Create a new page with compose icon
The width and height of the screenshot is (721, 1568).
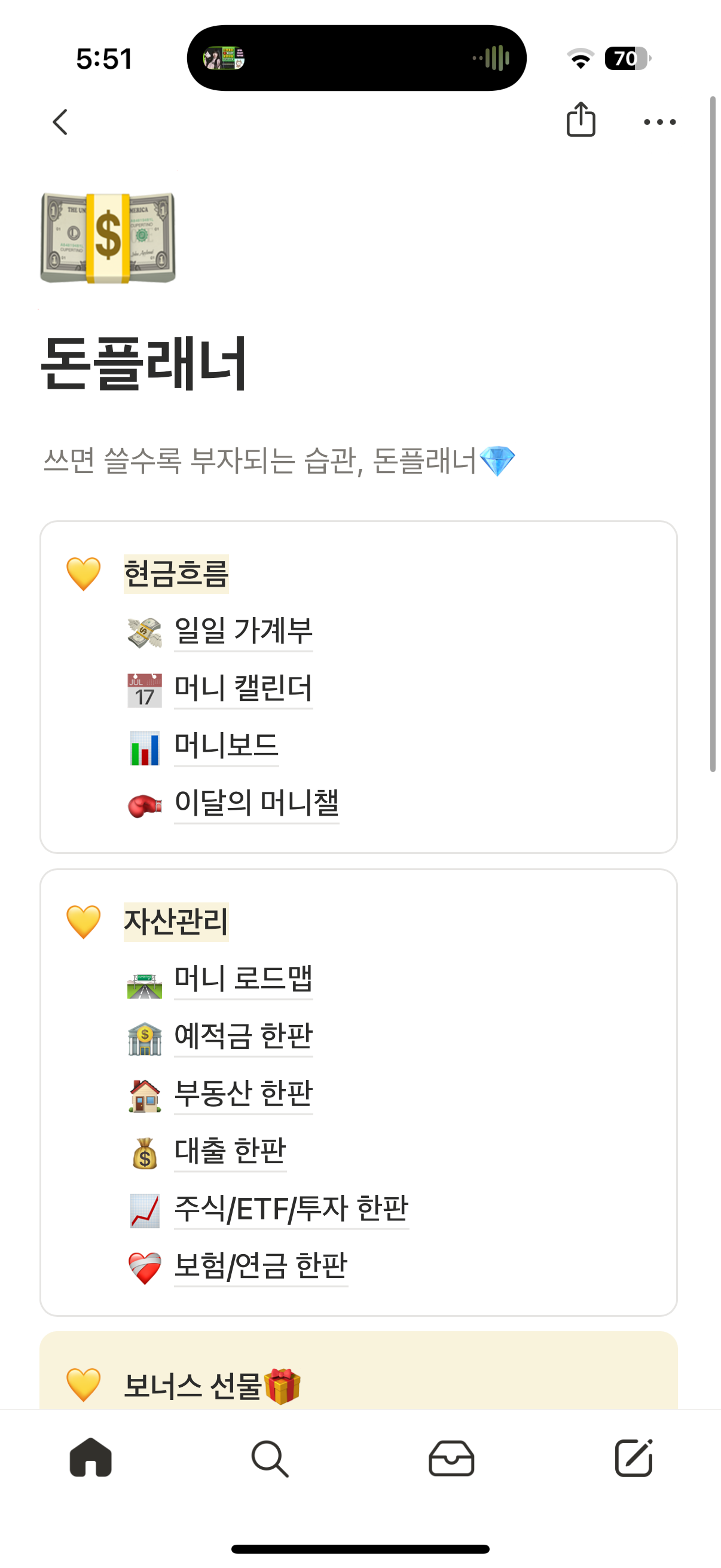pyautogui.click(x=633, y=1458)
